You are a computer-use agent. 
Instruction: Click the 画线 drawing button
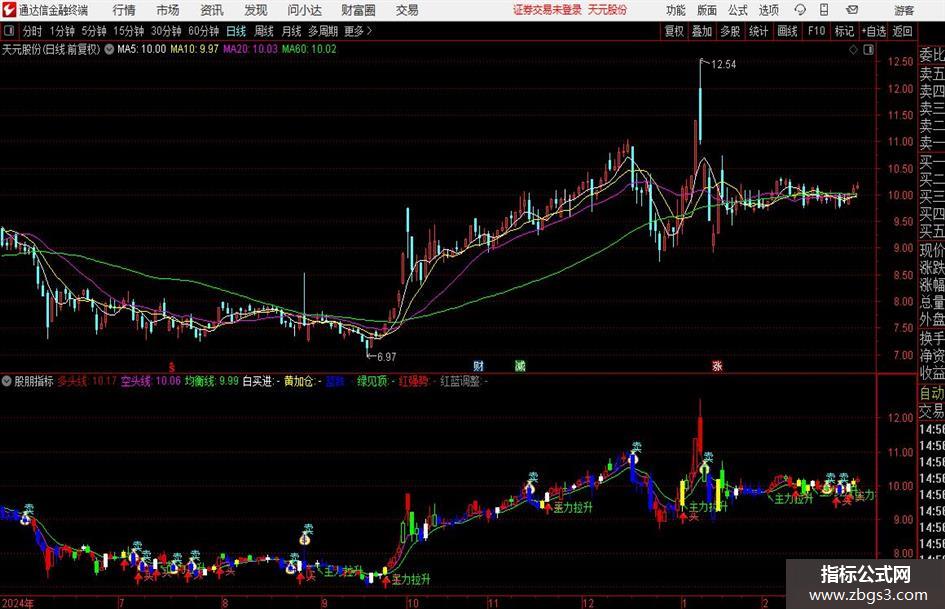coord(787,31)
